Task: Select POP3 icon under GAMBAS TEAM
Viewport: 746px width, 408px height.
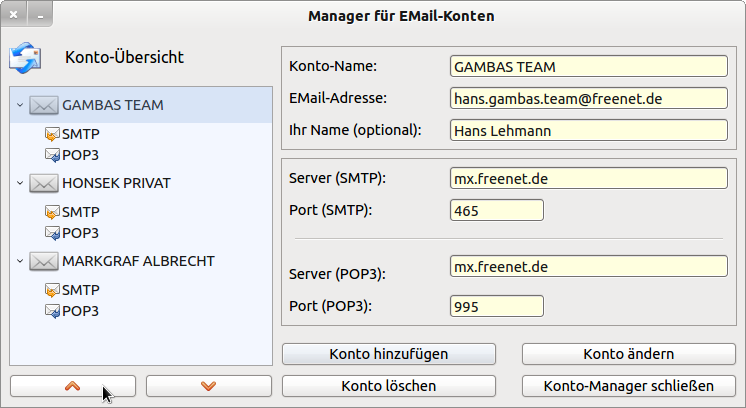Action: click(x=52, y=155)
